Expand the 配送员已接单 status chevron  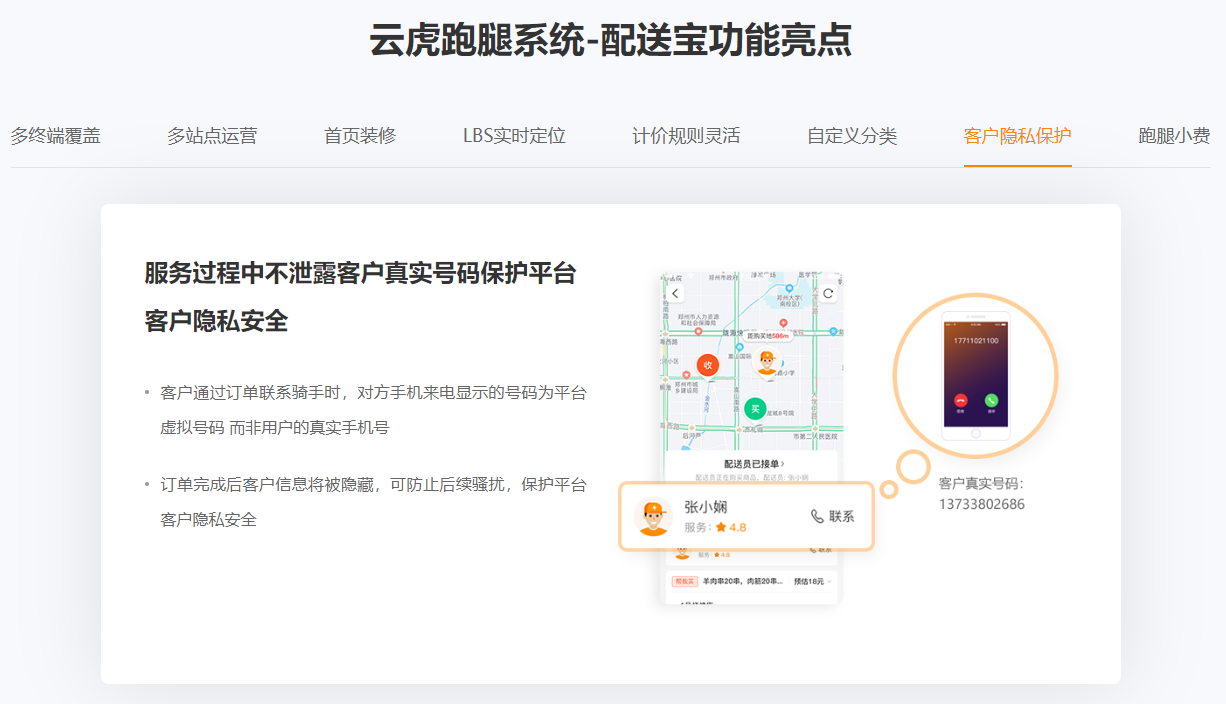pos(783,464)
